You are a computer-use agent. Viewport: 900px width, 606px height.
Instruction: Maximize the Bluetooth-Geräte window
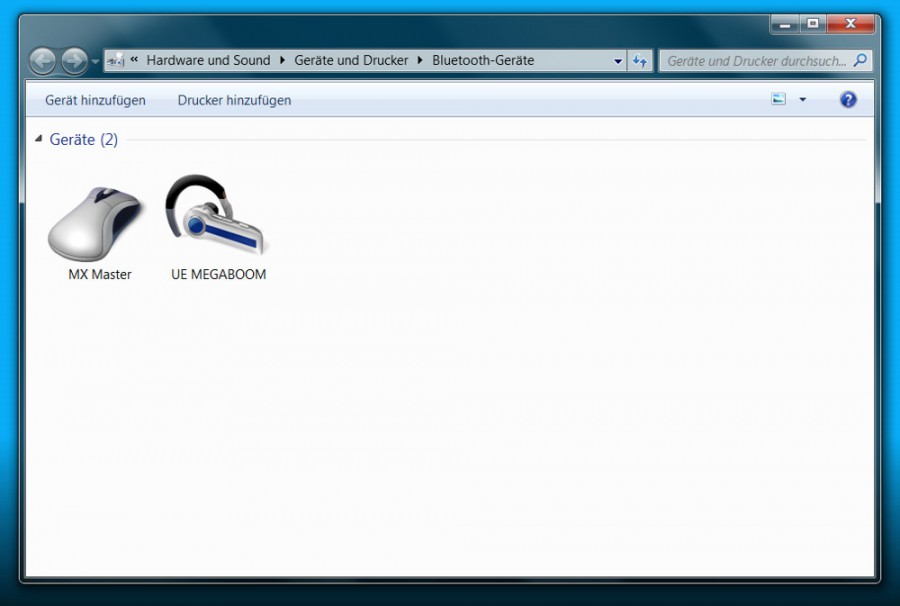813,24
